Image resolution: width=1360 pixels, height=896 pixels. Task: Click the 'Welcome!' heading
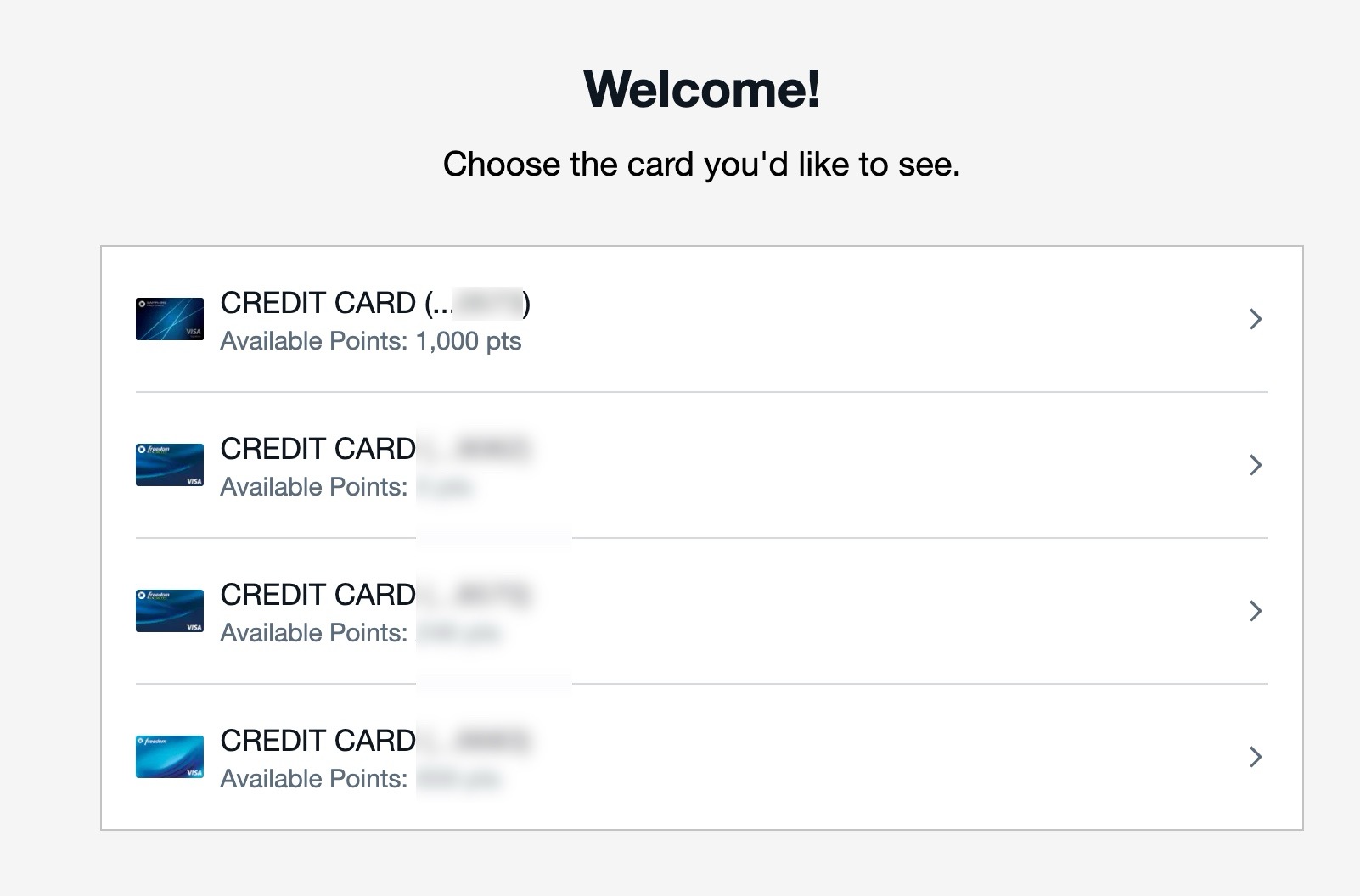pyautogui.click(x=703, y=89)
